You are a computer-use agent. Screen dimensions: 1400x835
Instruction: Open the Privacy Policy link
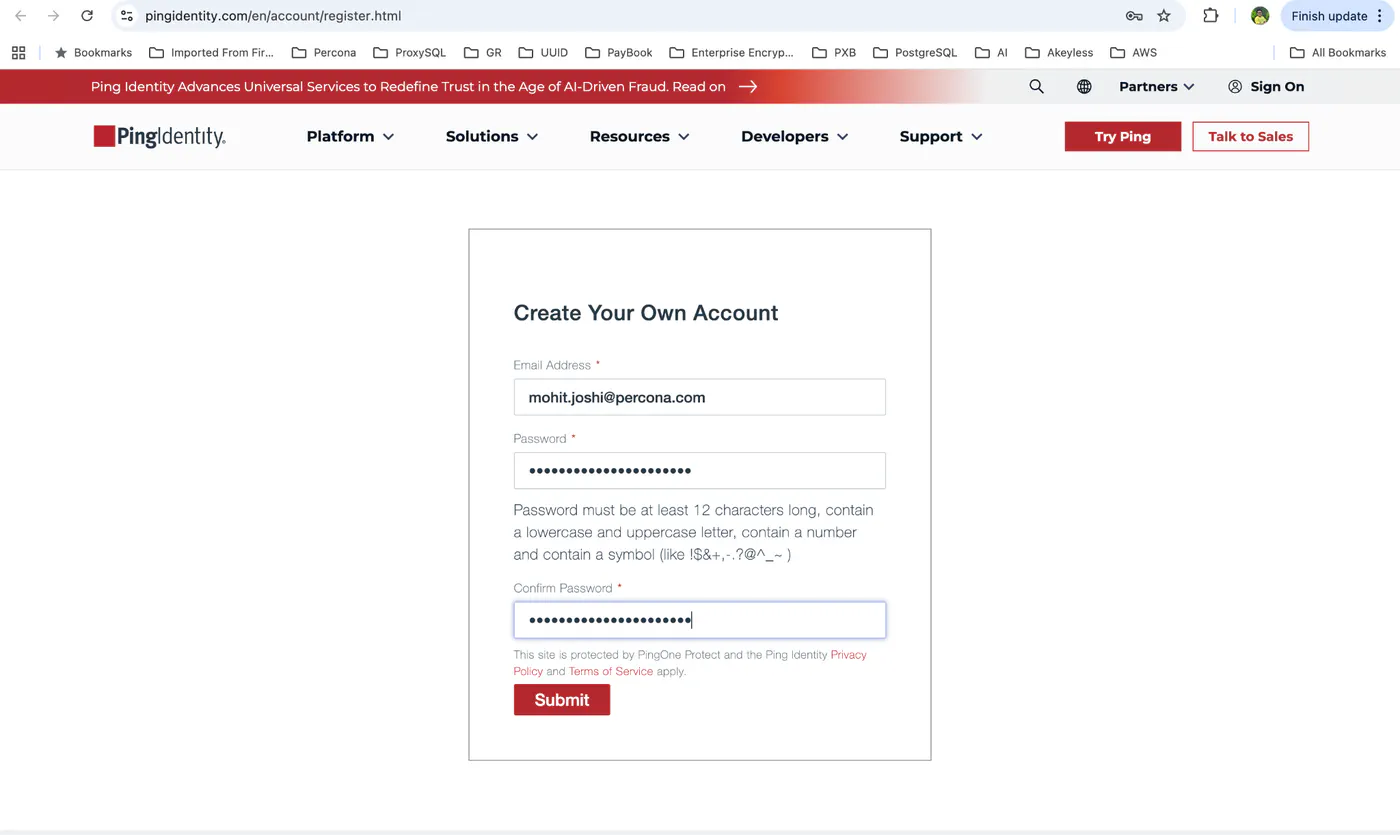pos(849,655)
